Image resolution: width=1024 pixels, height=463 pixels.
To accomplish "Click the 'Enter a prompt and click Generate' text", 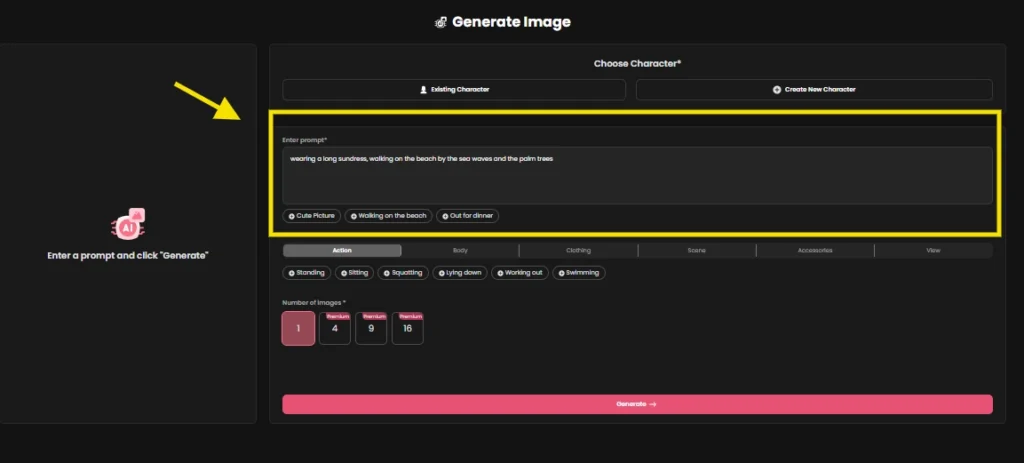I will (x=128, y=256).
